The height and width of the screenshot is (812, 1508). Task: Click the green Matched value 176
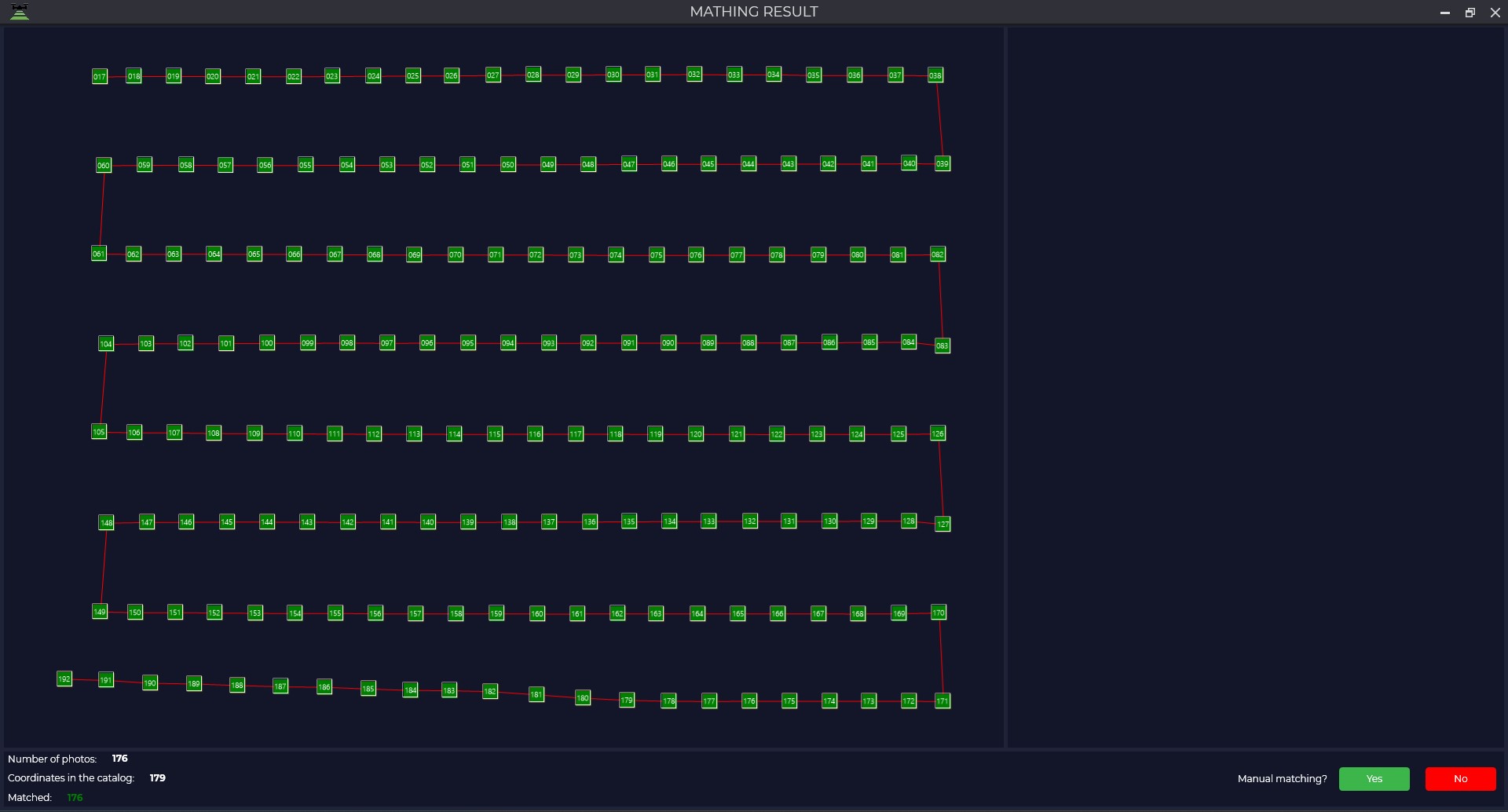point(75,798)
